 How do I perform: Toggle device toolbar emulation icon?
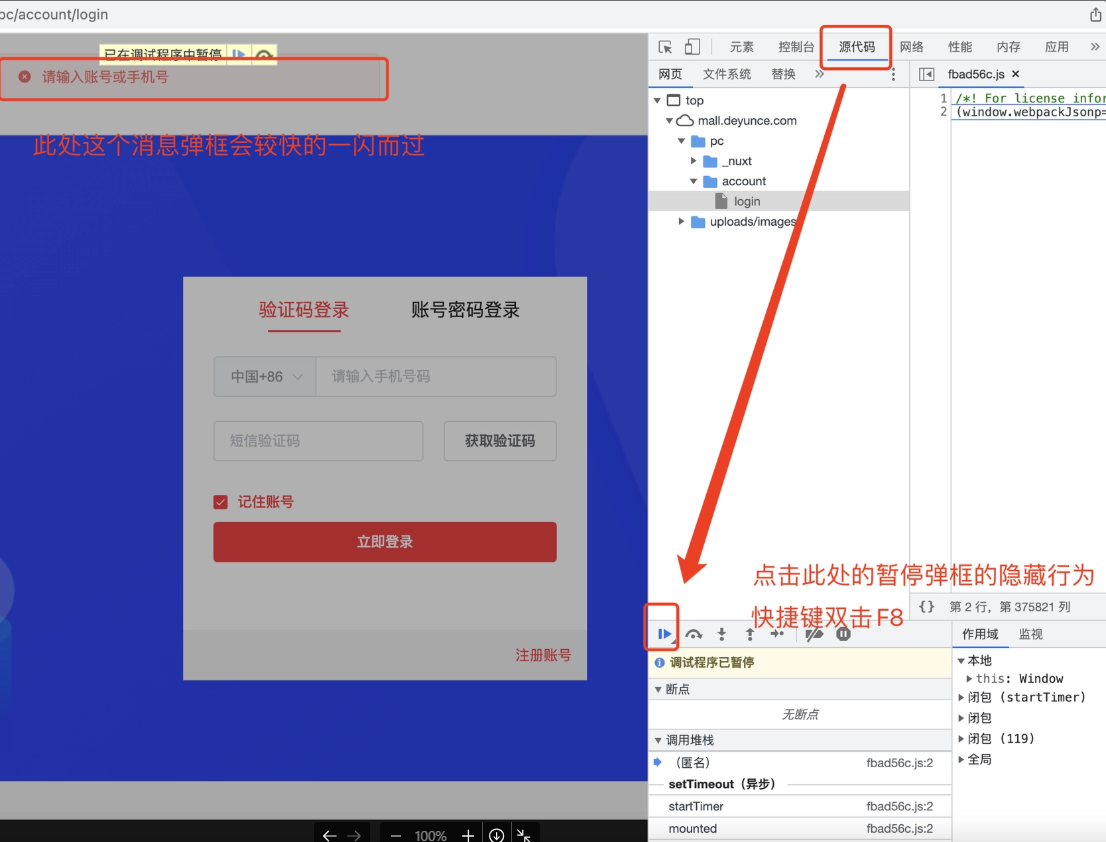[x=692, y=47]
